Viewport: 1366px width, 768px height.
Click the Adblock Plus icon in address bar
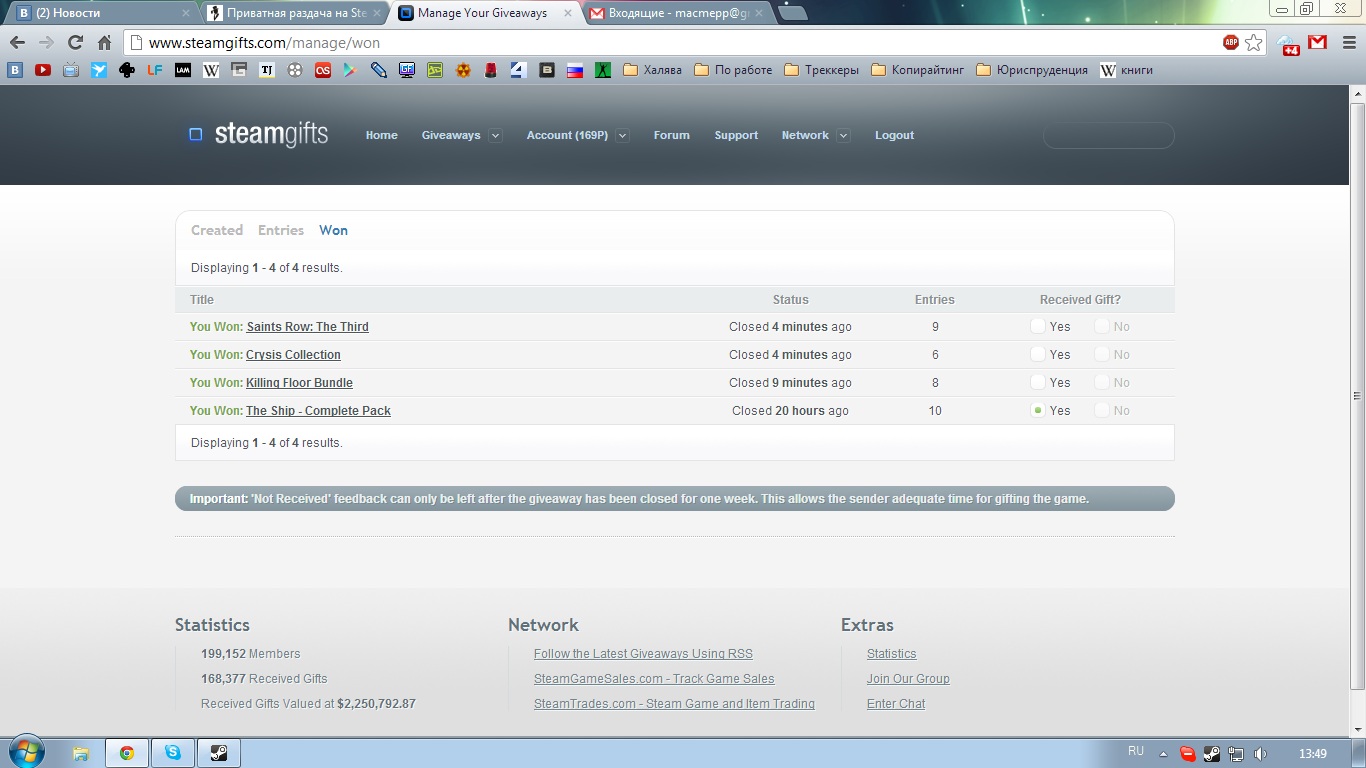click(1231, 42)
